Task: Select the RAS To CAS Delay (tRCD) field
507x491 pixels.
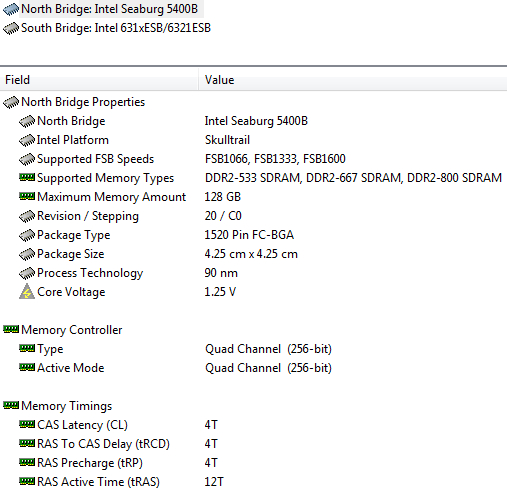Action: coord(103,444)
